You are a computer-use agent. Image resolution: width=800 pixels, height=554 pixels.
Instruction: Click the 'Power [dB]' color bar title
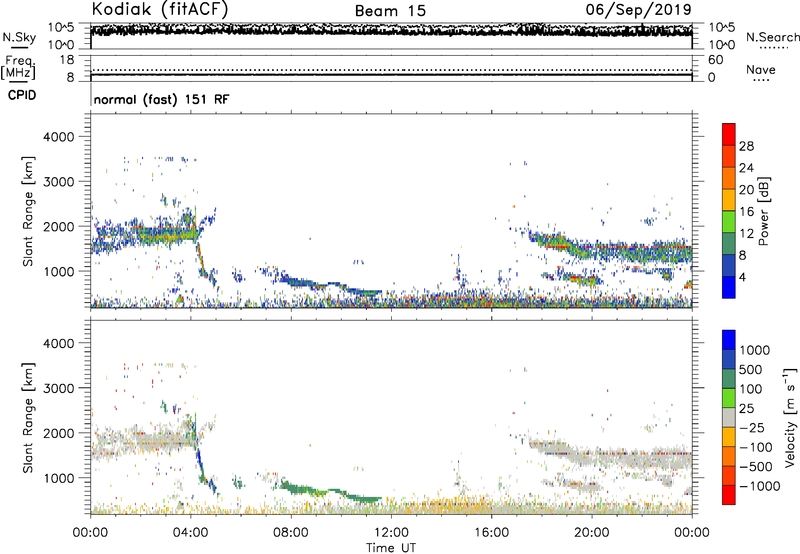click(x=763, y=211)
